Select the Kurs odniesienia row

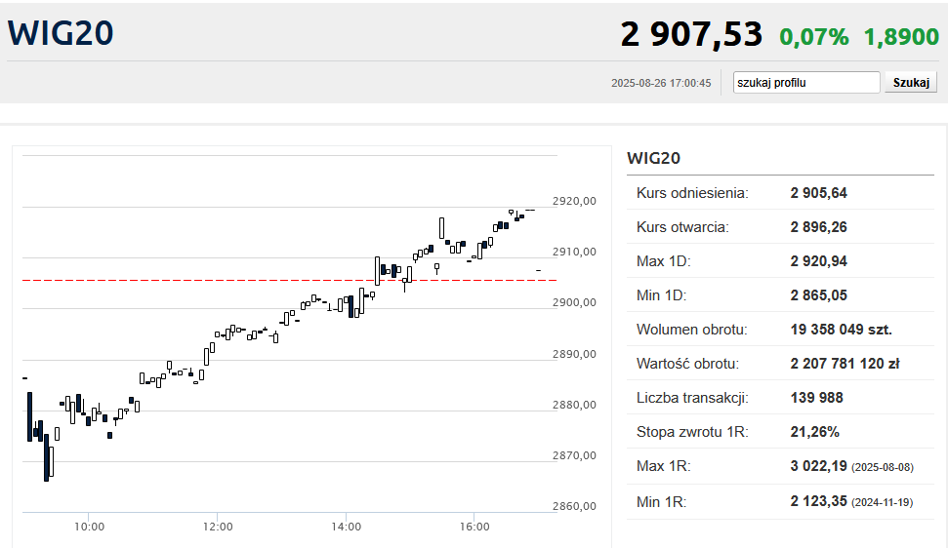coord(782,193)
